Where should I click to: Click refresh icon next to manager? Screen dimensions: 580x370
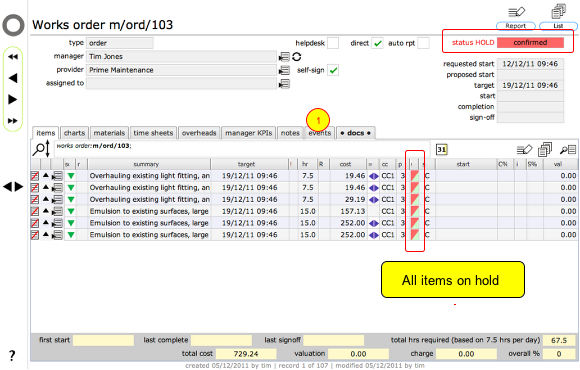[297, 57]
